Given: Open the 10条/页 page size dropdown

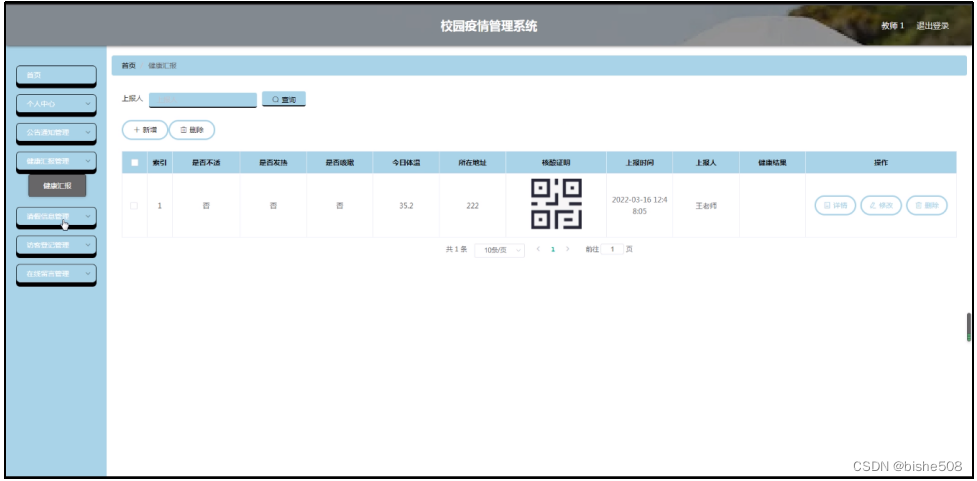Looking at the screenshot, I should [500, 250].
